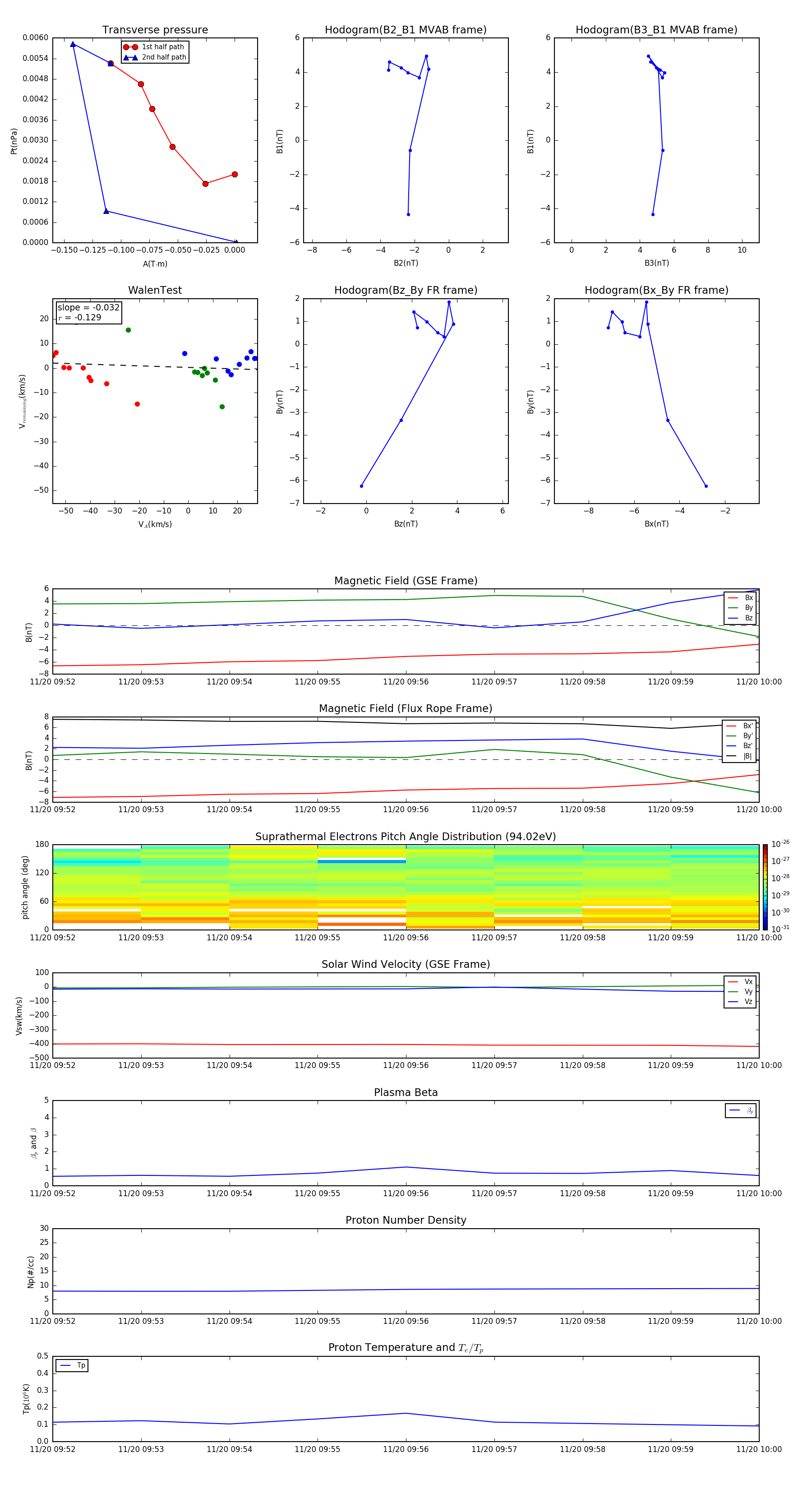
Task: Select the "0.5" tick on proton temperature axis
Action: (43, 1356)
